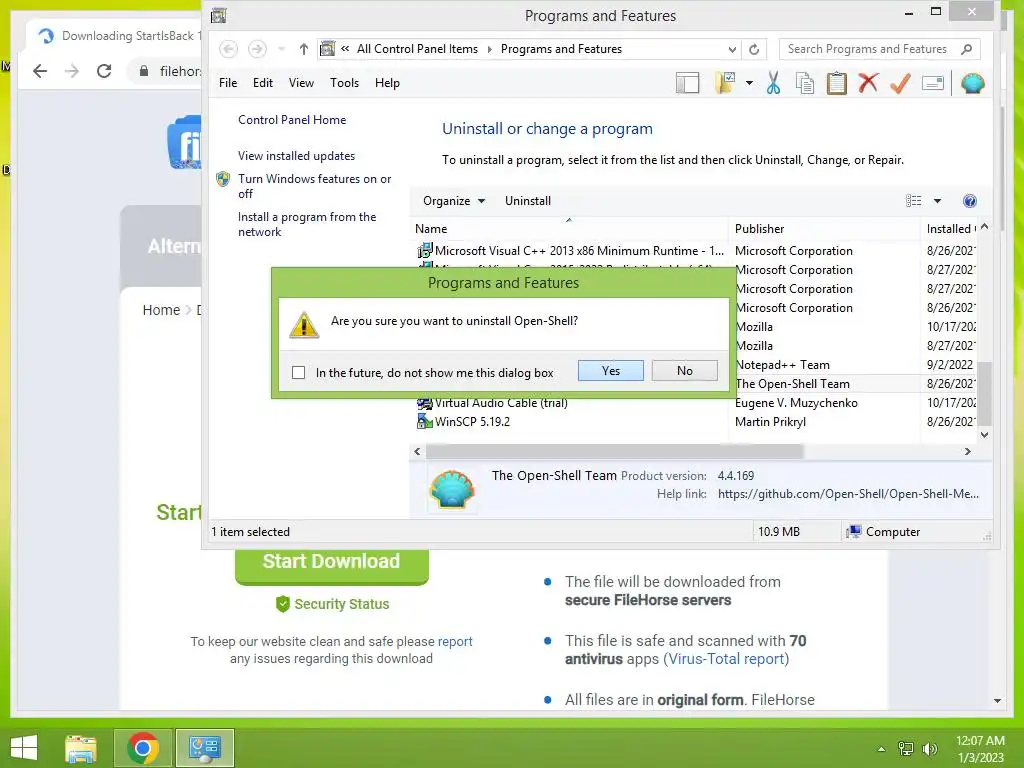Switch to Chrome in the taskbar

[x=143, y=748]
